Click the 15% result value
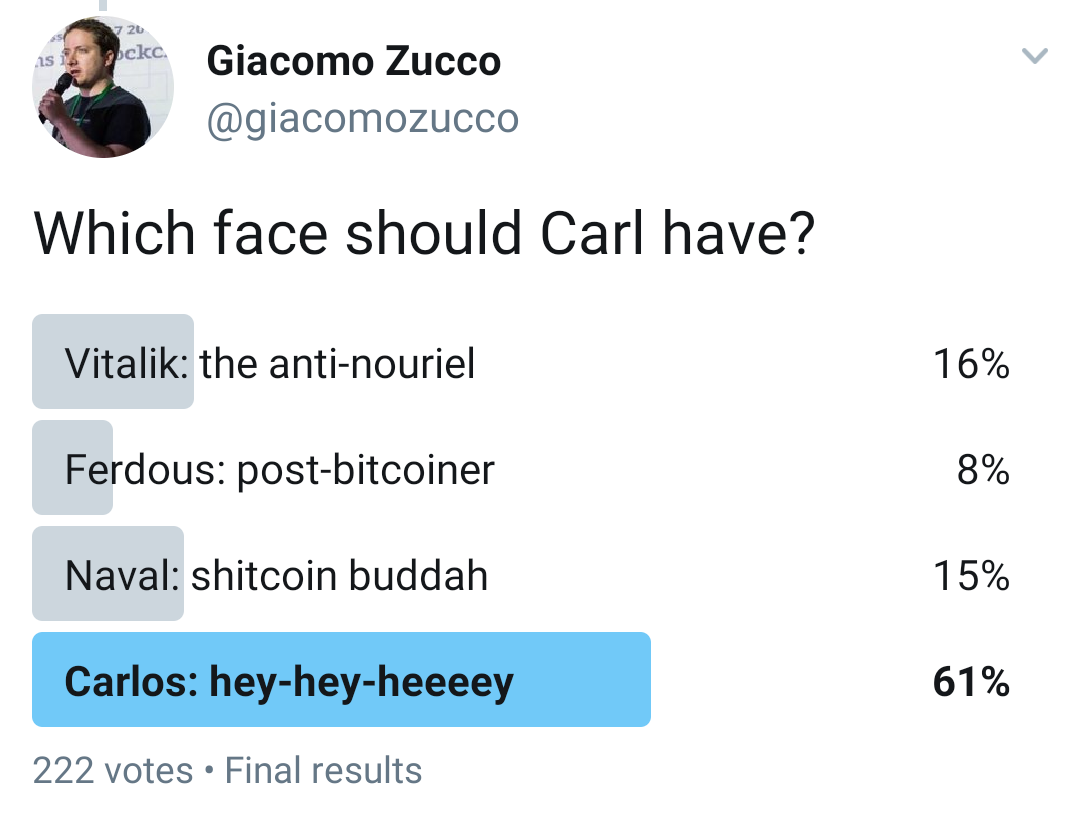1080x817 pixels. point(971,576)
